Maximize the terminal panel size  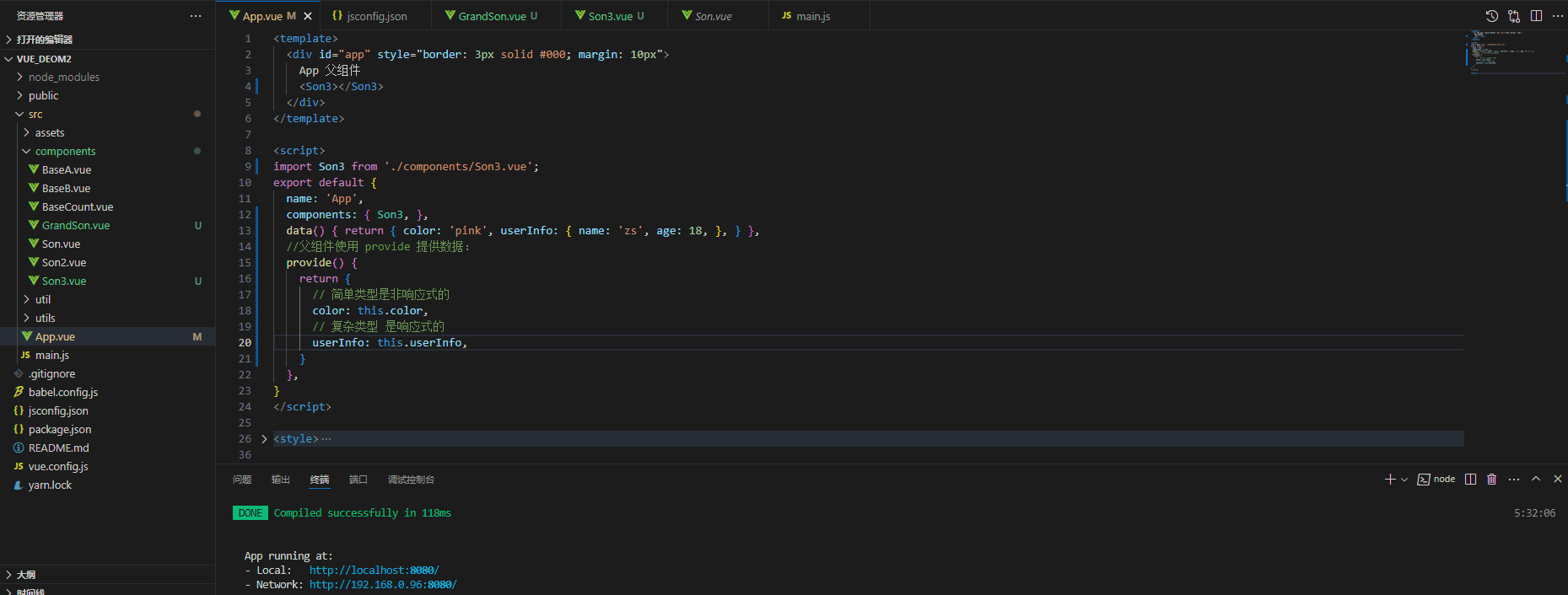tap(1536, 479)
